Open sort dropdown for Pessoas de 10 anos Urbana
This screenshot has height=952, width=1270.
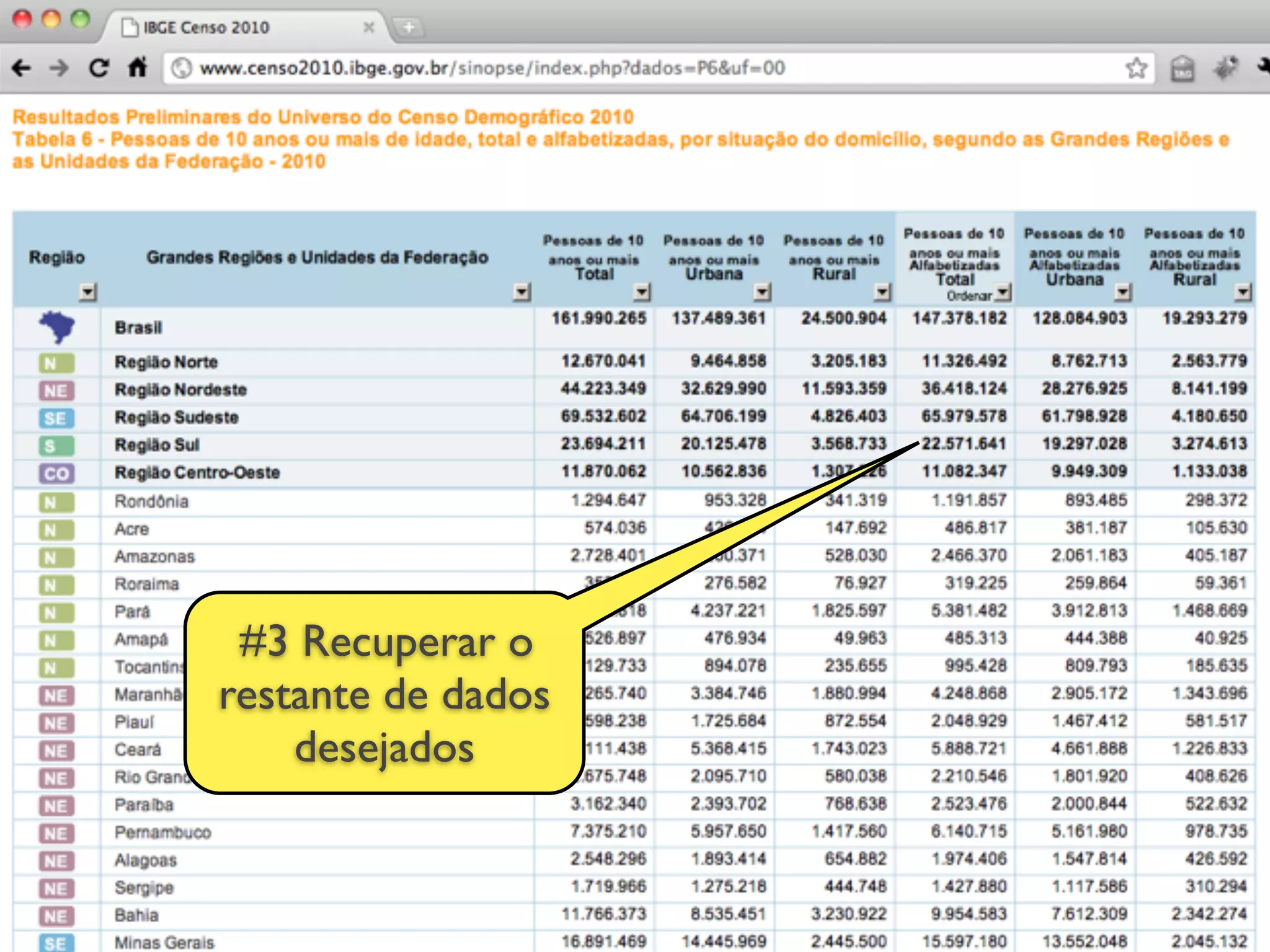pos(762,292)
